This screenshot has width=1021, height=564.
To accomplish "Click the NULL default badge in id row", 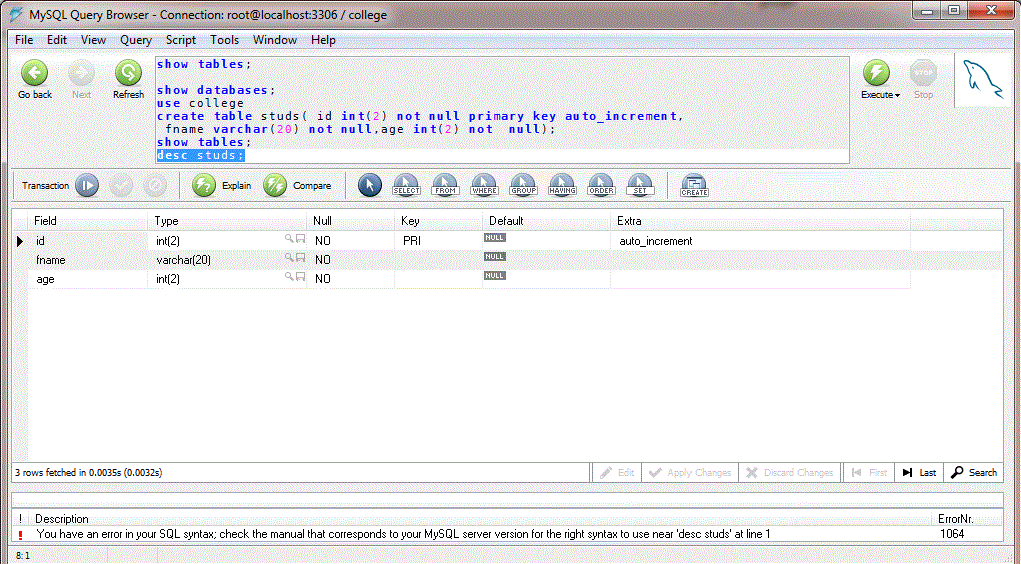I will (495, 238).
